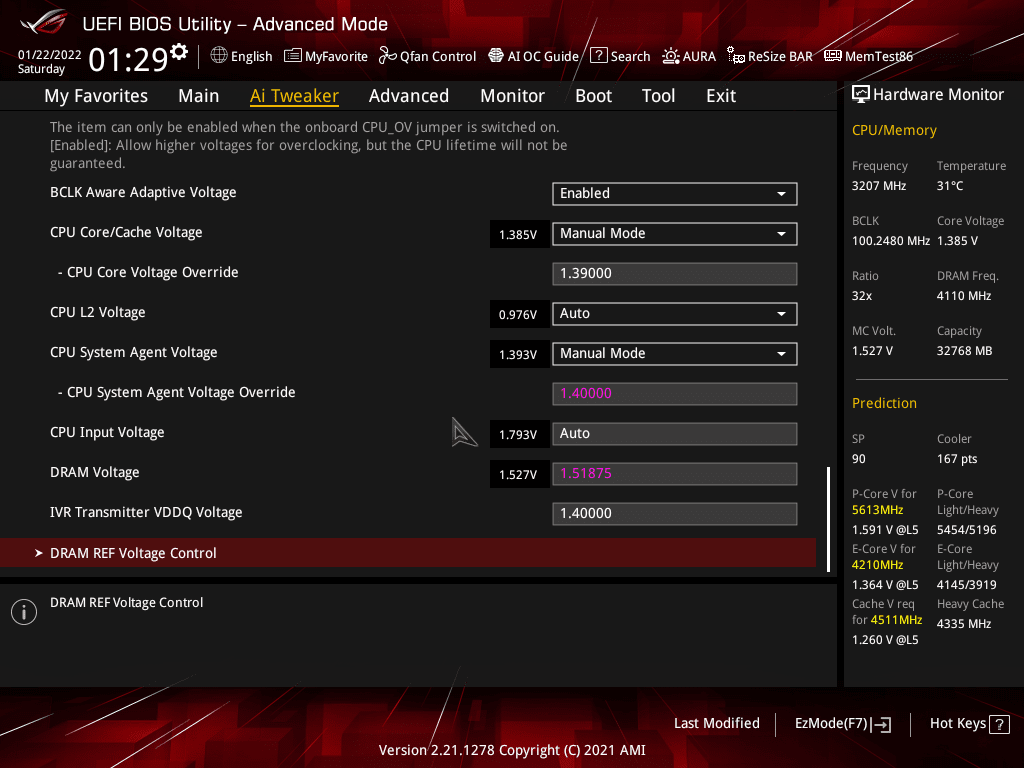Click the 31°C temperature value
This screenshot has width=1024, height=768.
click(950, 186)
